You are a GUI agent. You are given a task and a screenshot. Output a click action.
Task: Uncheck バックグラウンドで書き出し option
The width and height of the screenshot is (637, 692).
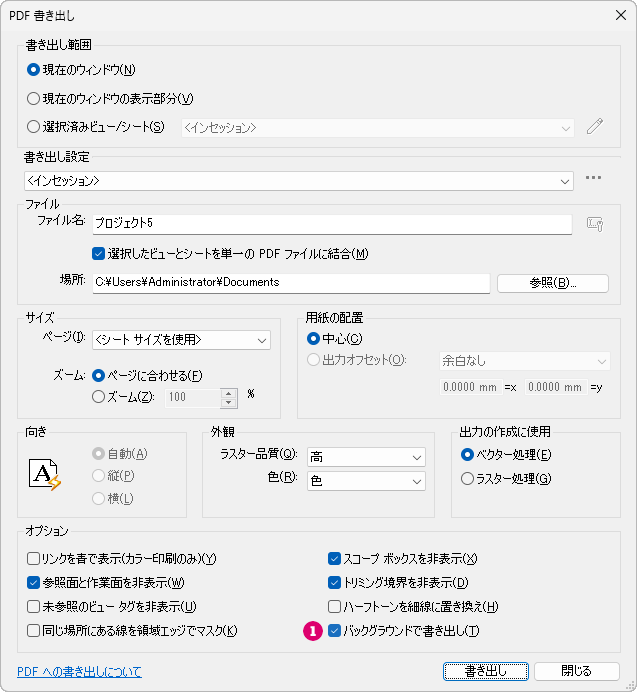tap(335, 631)
